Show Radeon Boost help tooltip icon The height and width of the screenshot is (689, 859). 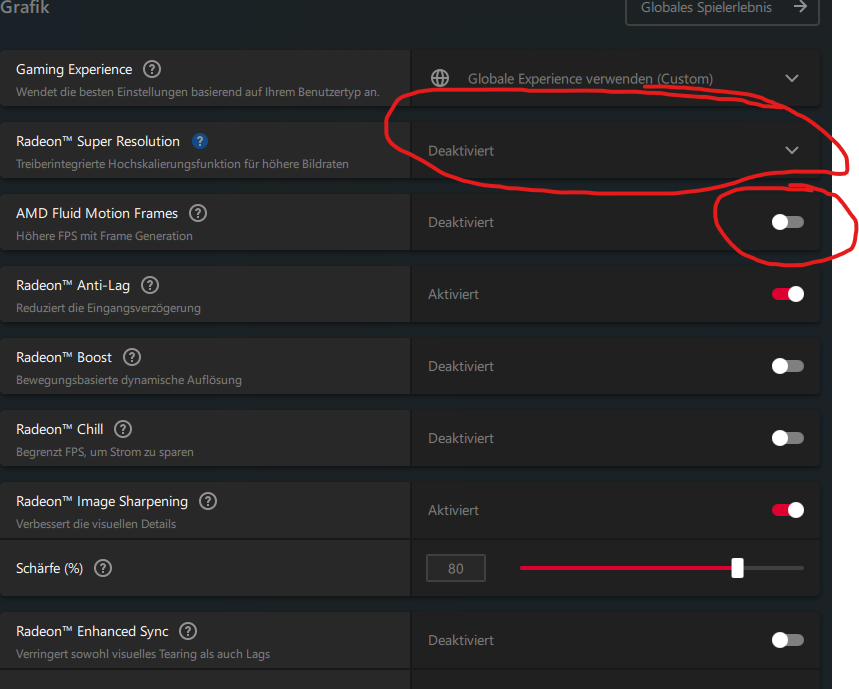click(x=132, y=357)
